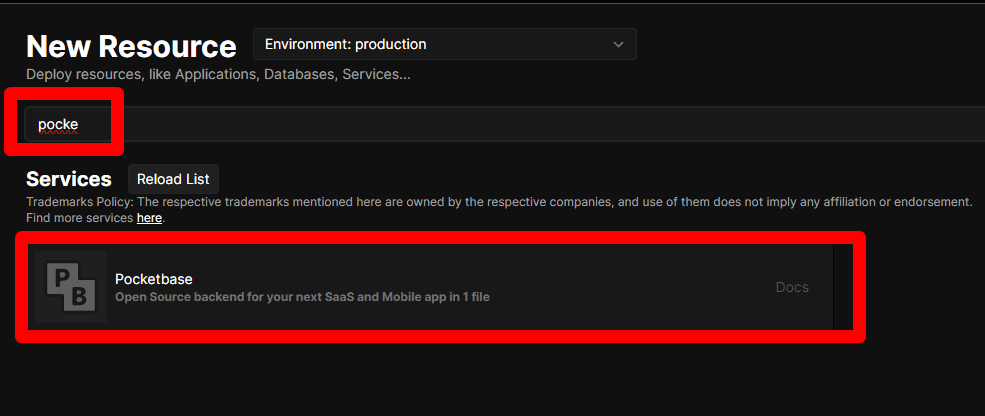Open the Docs link on Pocketbase card

792,287
